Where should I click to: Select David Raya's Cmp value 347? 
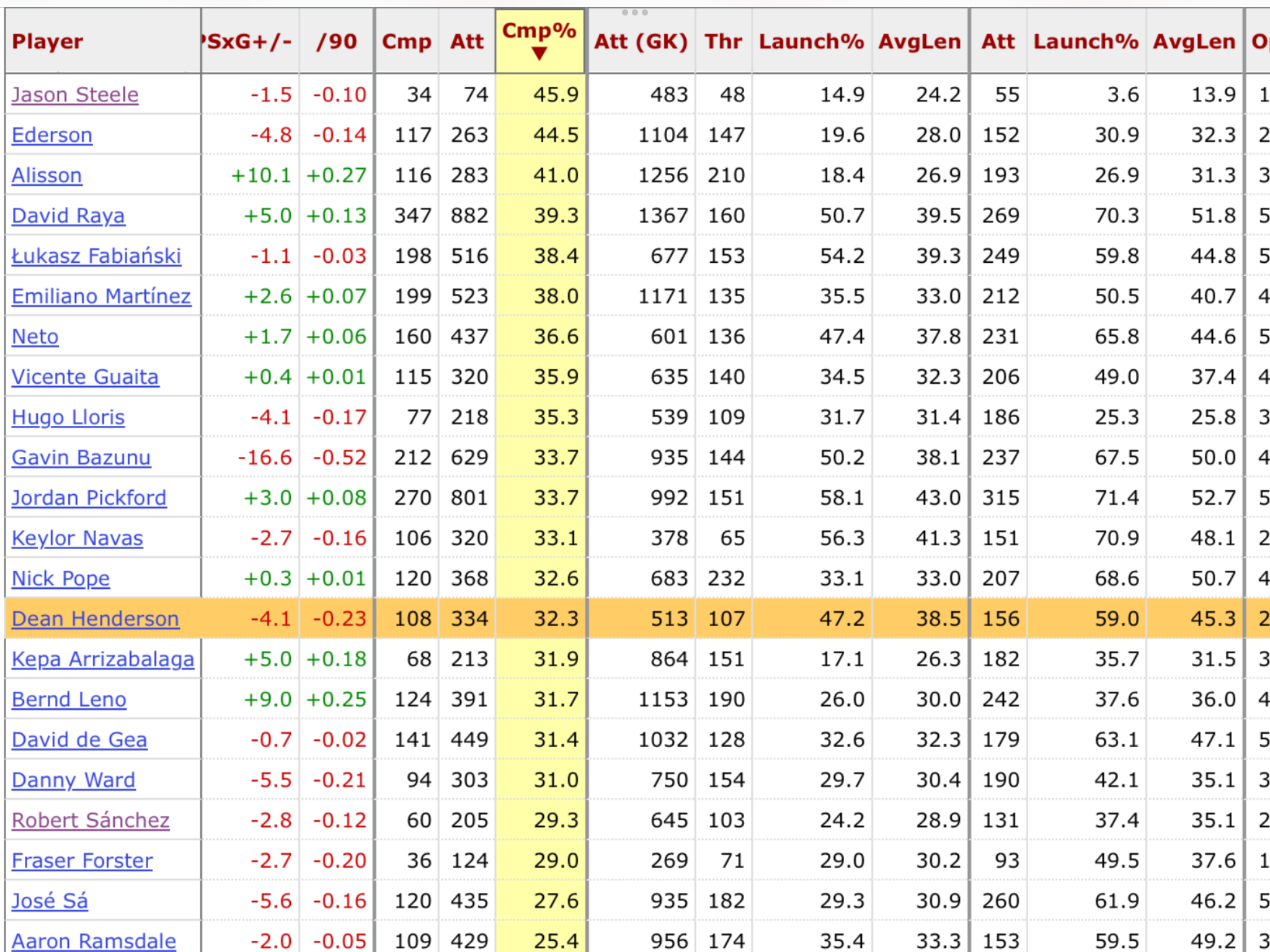pos(413,216)
